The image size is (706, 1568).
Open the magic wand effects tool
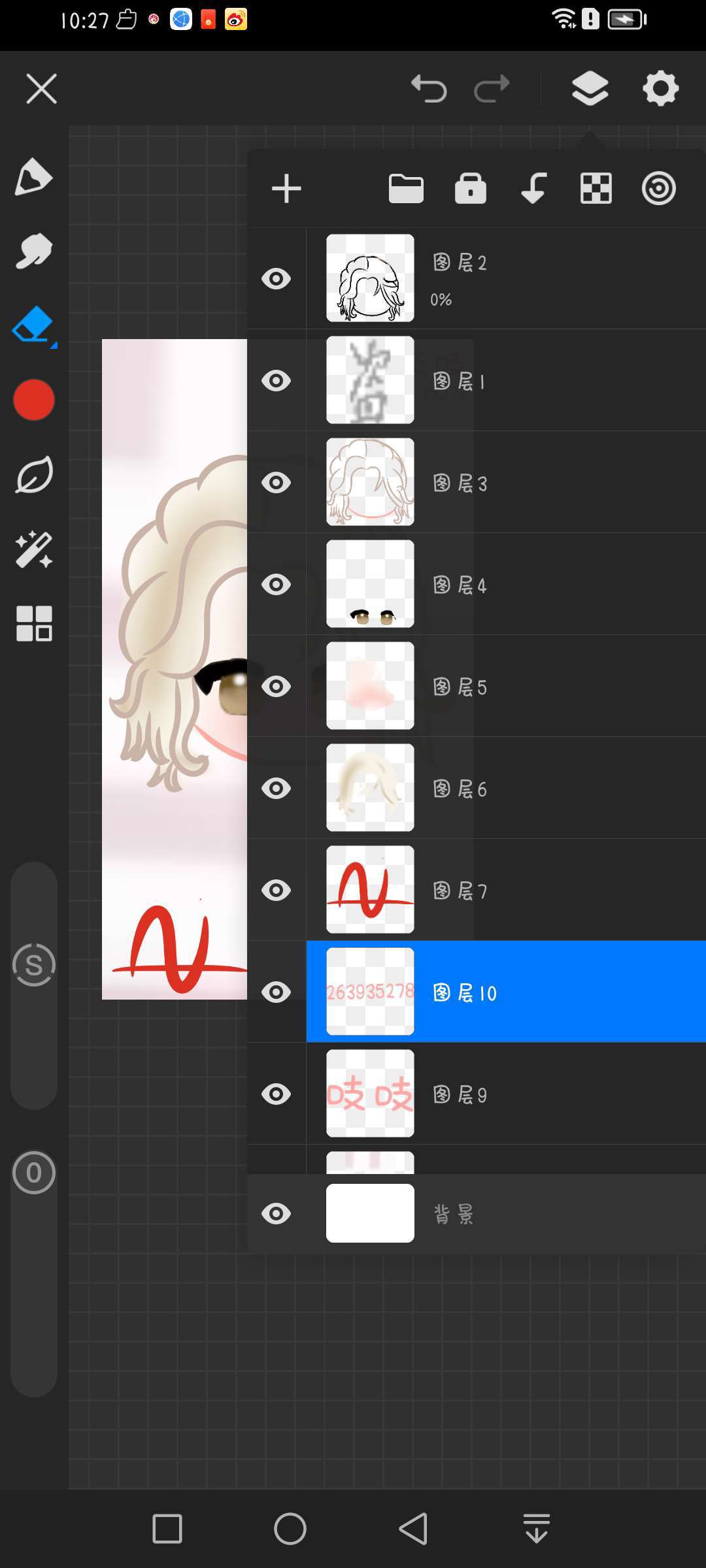pyautogui.click(x=33, y=549)
